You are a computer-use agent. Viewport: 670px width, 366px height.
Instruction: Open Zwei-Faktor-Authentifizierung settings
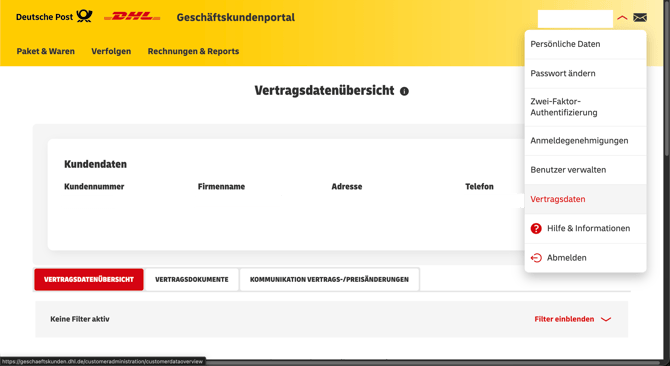pyautogui.click(x=585, y=107)
